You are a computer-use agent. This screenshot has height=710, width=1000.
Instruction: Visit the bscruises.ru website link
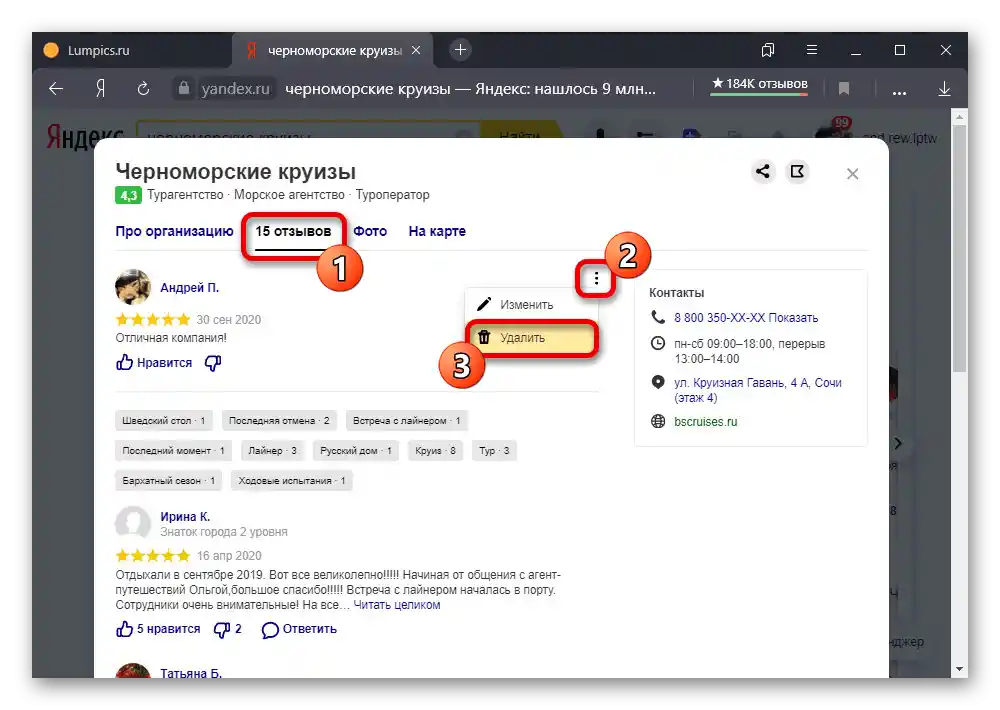[705, 422]
